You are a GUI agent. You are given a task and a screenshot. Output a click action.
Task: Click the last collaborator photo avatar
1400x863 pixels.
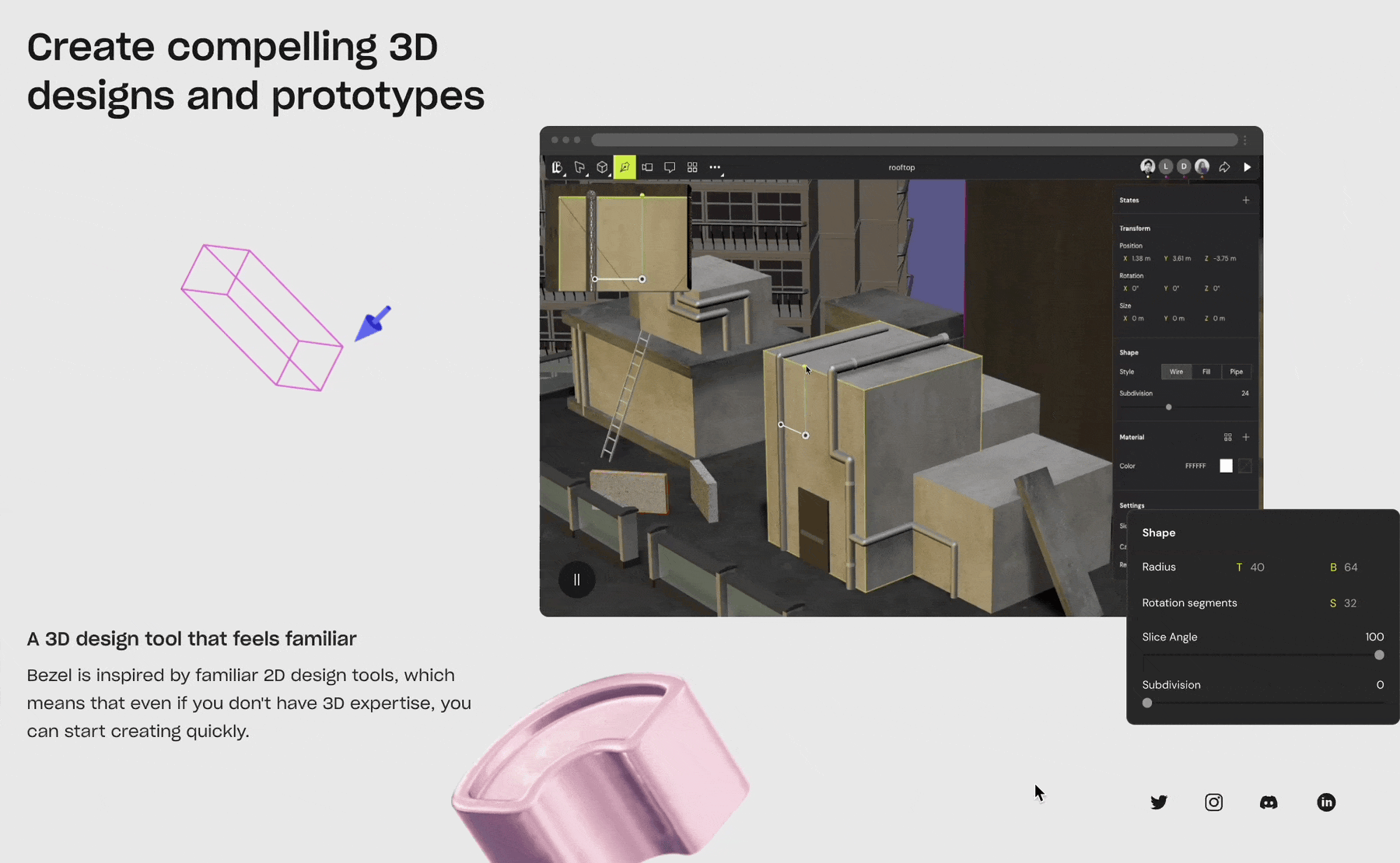click(1202, 166)
